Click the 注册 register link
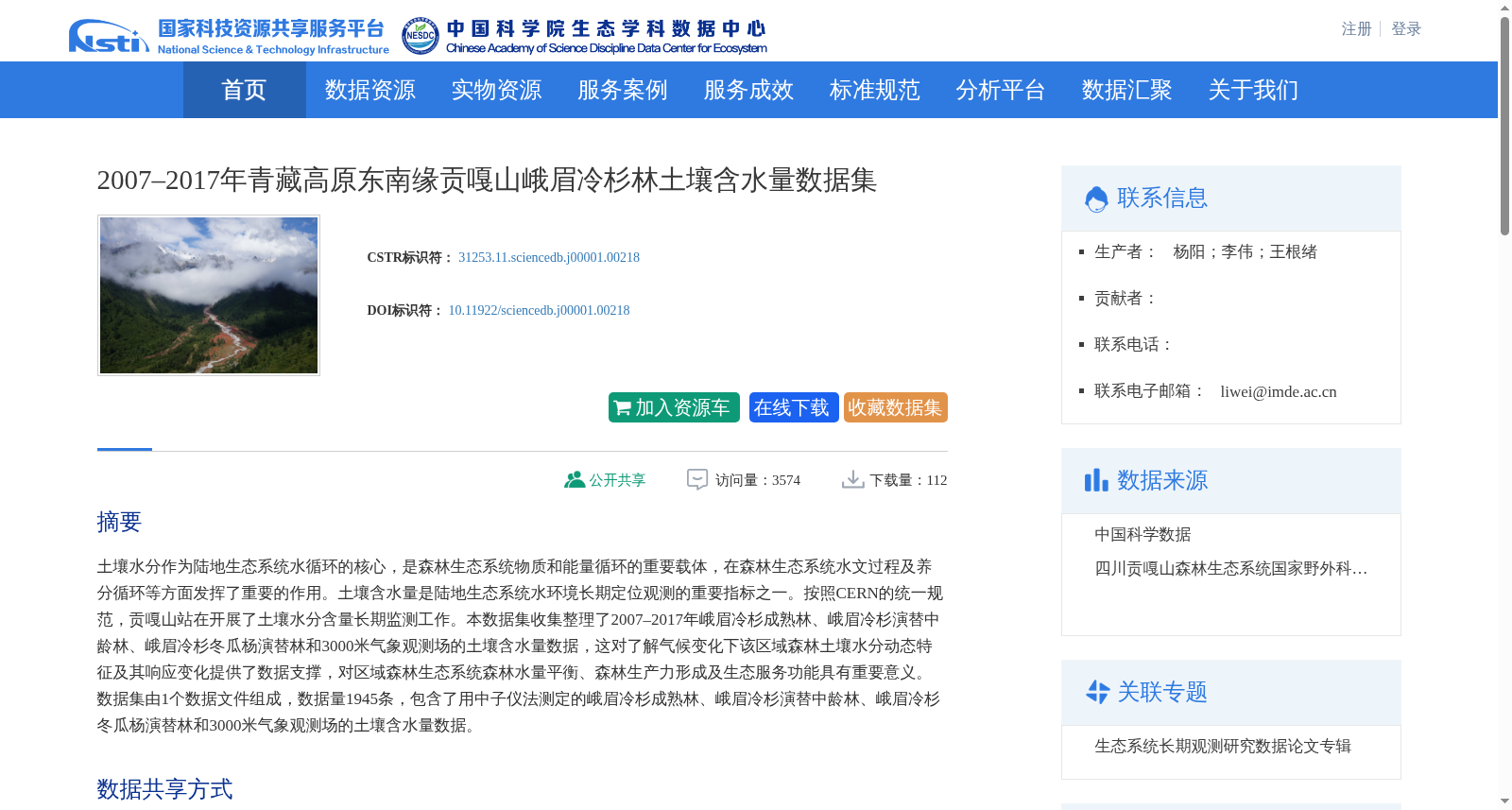The height and width of the screenshot is (810, 1512). [x=1357, y=29]
